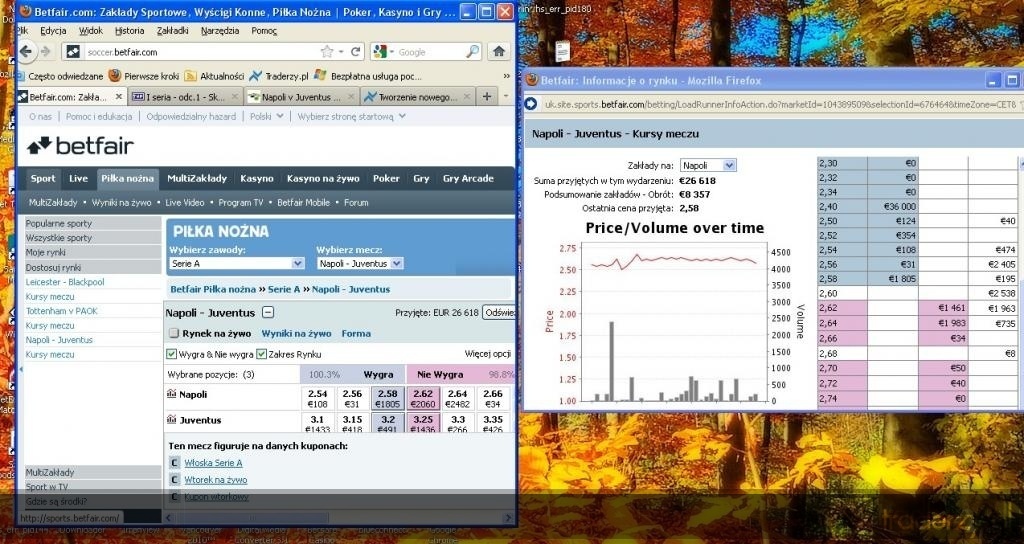The height and width of the screenshot is (544, 1024).
Task: Uncheck the Zakres Rynku checkbox
Action: pyautogui.click(x=261, y=354)
